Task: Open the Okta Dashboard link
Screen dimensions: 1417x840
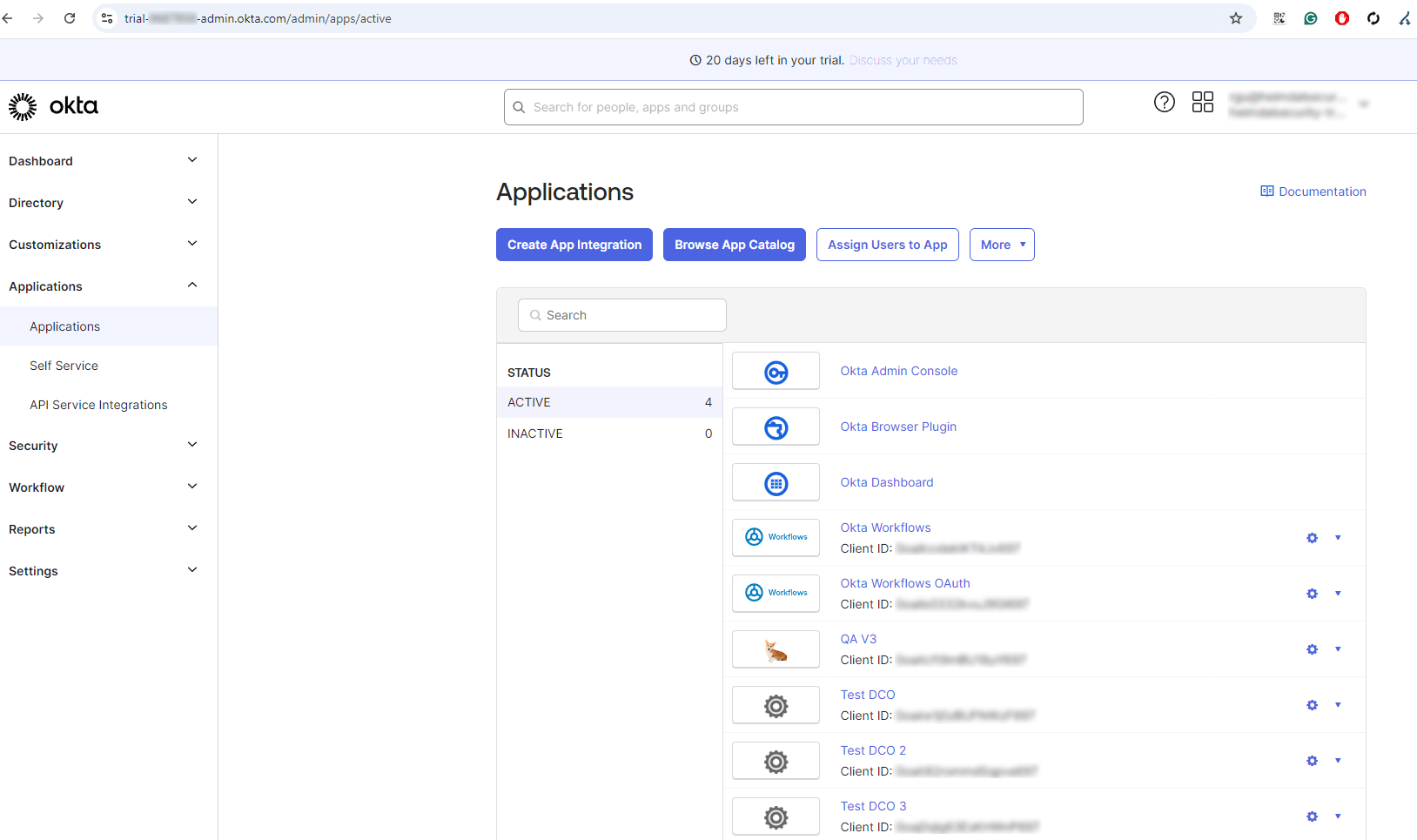Action: pos(887,482)
